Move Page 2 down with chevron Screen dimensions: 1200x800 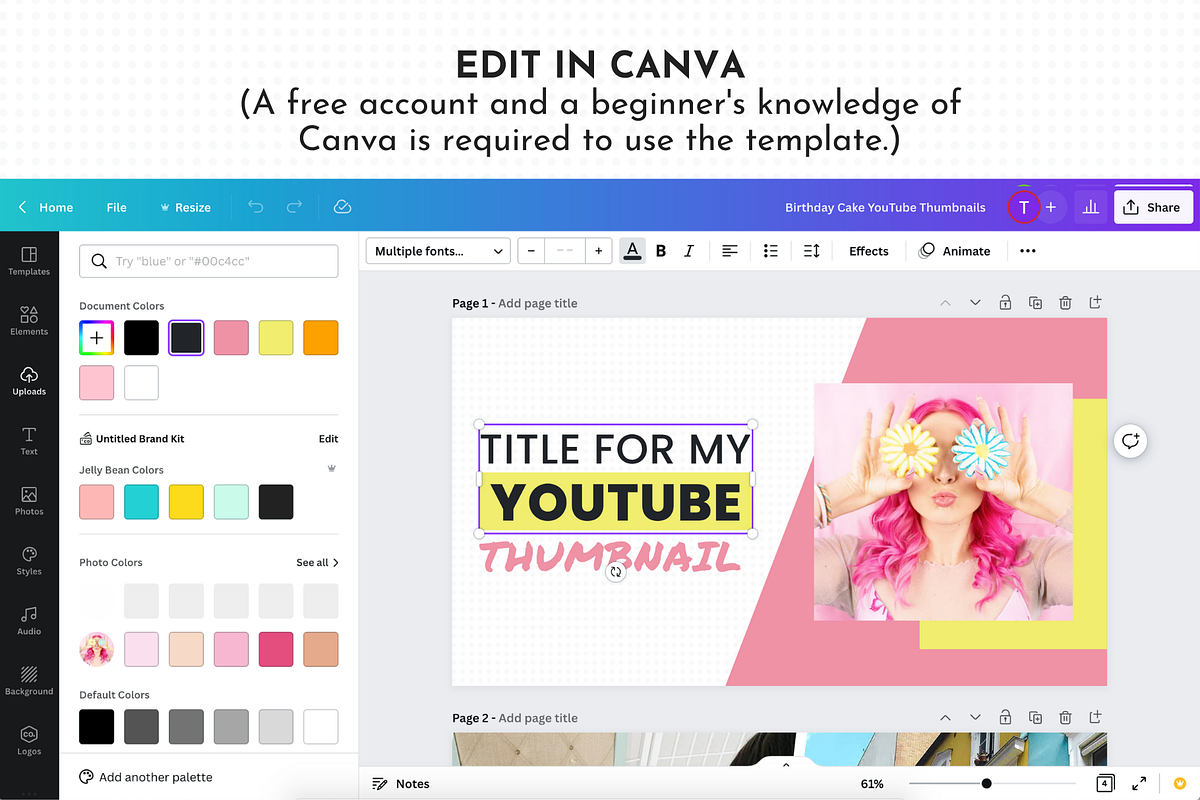pos(975,717)
